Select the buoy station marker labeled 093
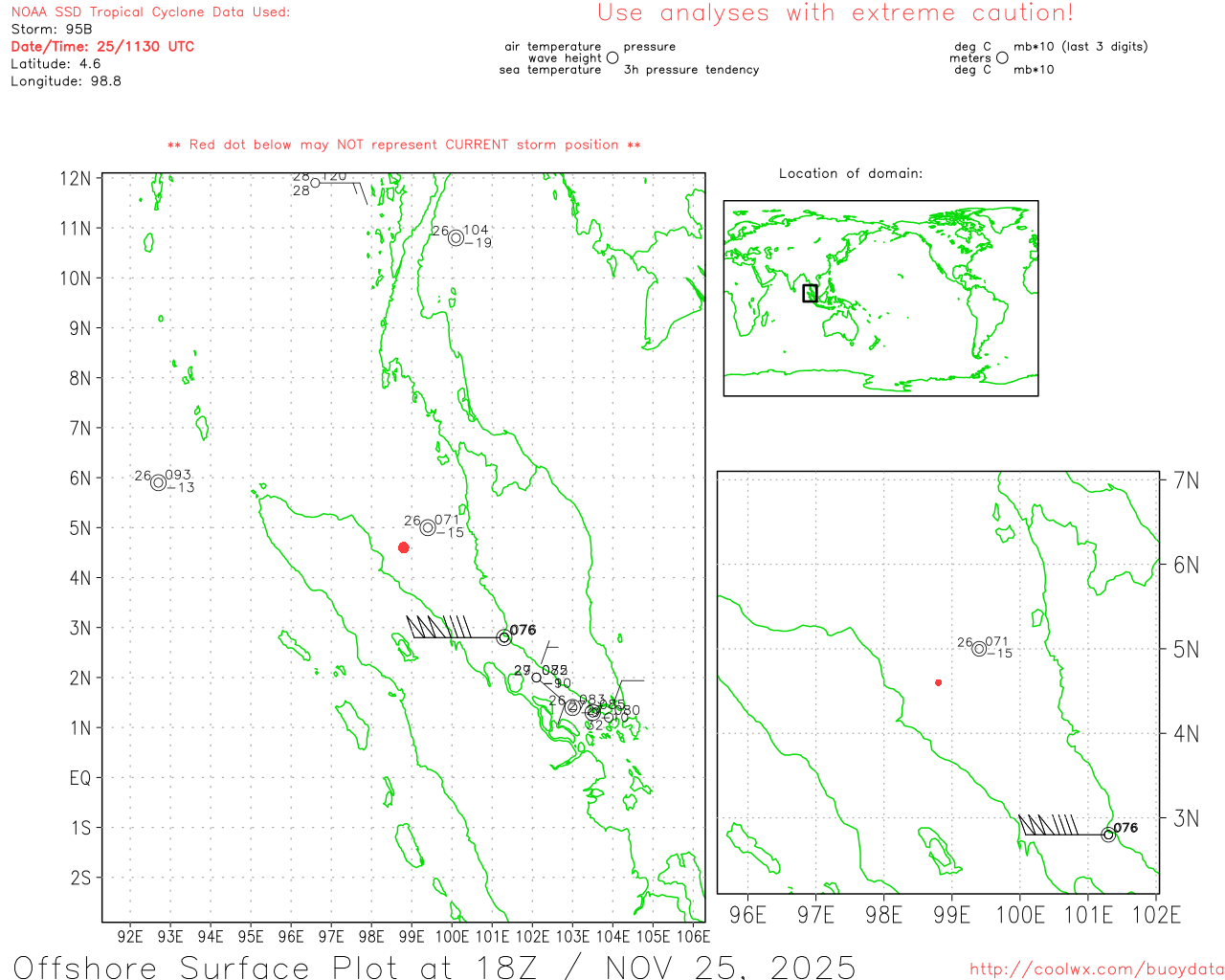Screen dimensions: 1225x980 click(159, 482)
